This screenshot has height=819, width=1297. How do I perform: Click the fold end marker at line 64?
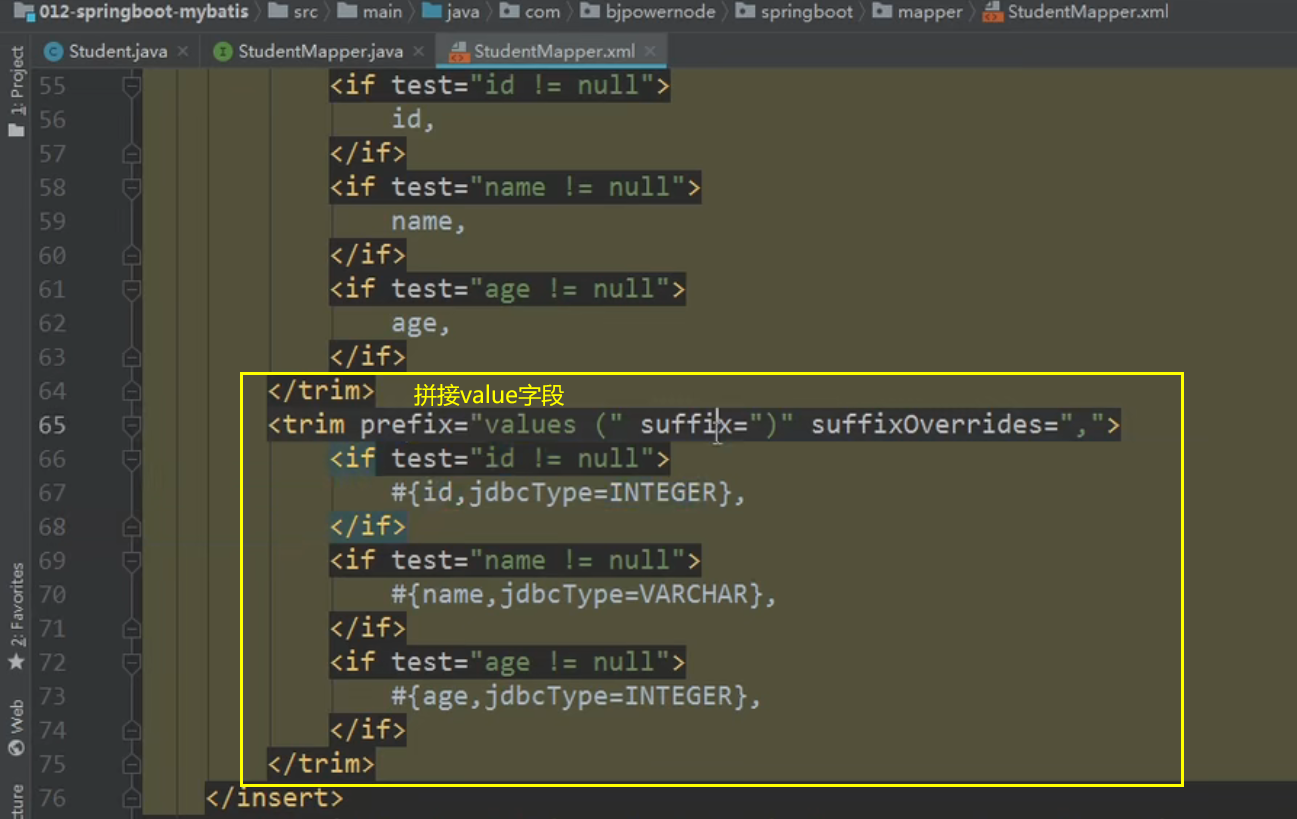point(131,391)
